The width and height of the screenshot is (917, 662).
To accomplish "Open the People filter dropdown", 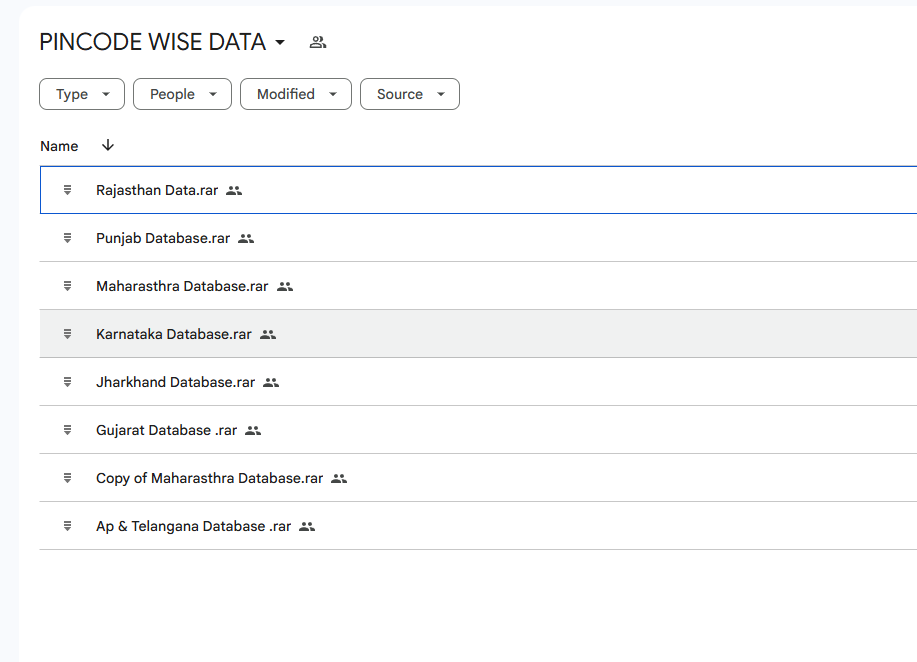I will [182, 94].
